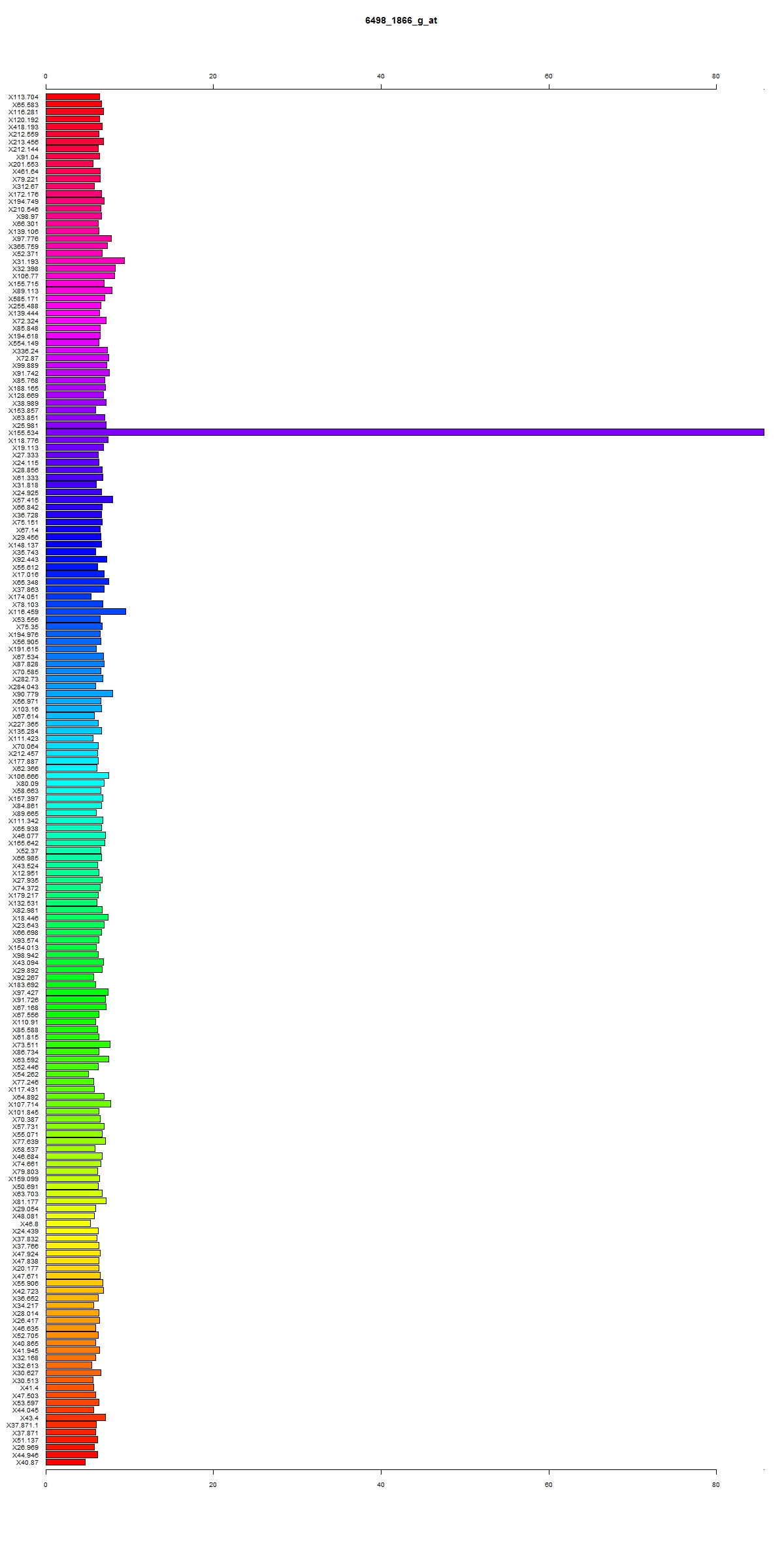Select the X18.446 row label

coord(25,918)
